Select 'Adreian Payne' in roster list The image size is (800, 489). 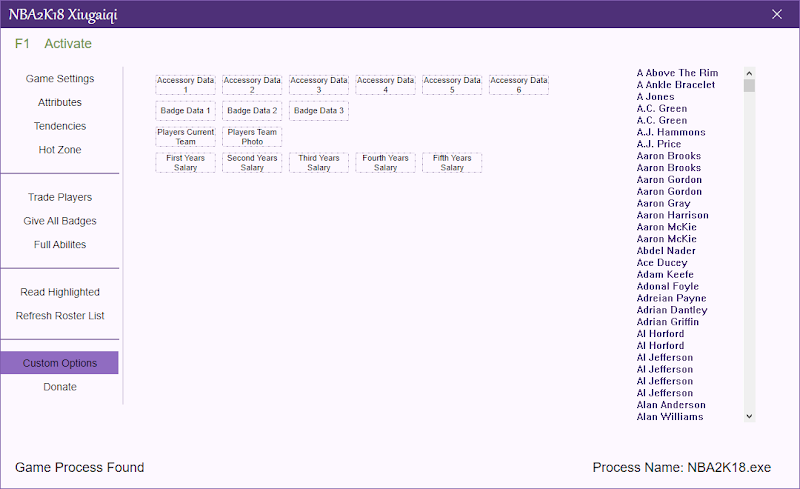click(671, 298)
